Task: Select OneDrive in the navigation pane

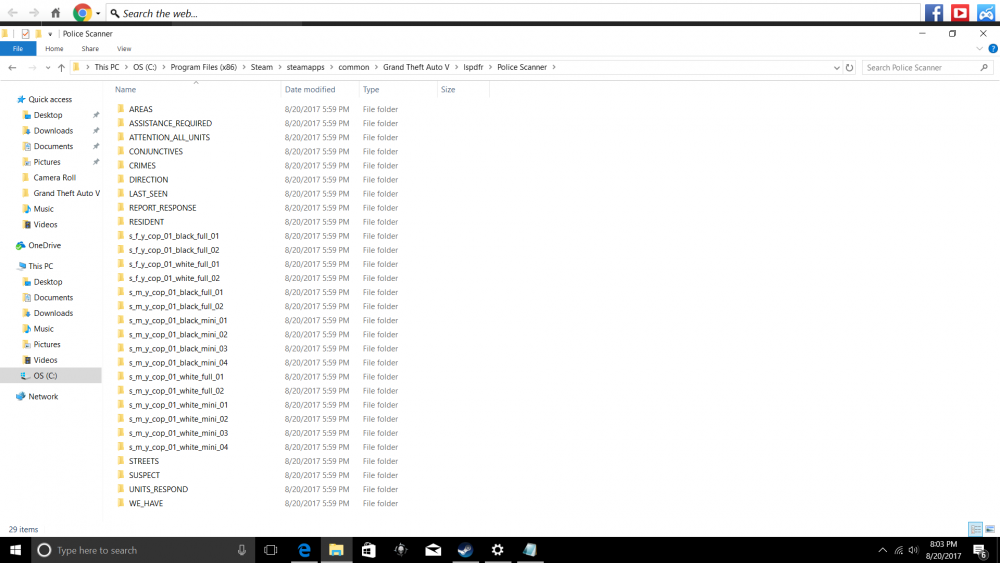Action: pos(45,245)
